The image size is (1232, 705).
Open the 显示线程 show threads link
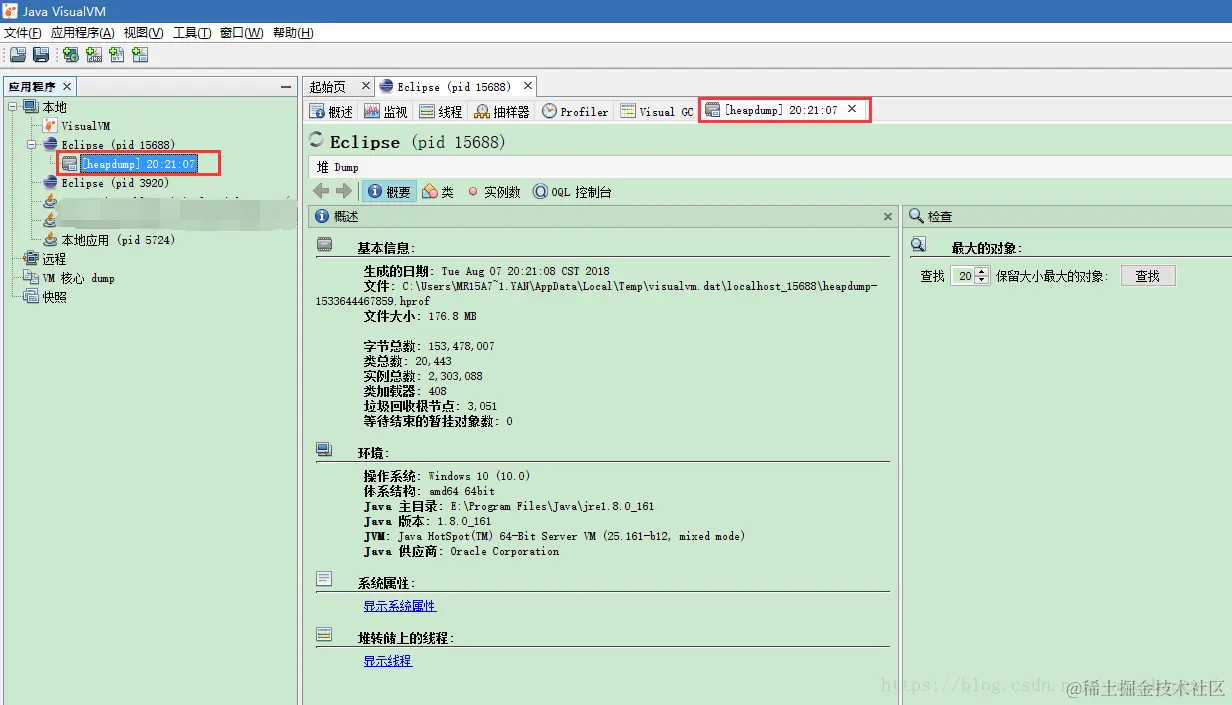(x=388, y=661)
